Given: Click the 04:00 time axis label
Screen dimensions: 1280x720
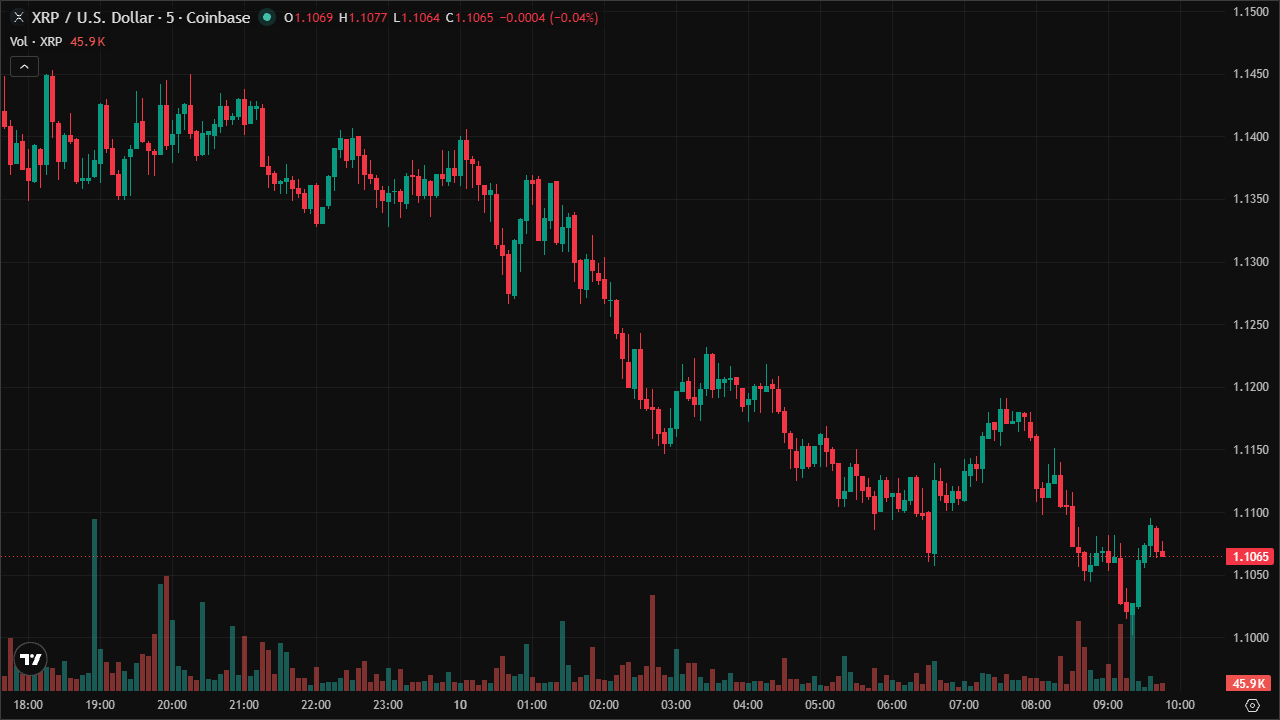Looking at the screenshot, I should click(748, 705).
